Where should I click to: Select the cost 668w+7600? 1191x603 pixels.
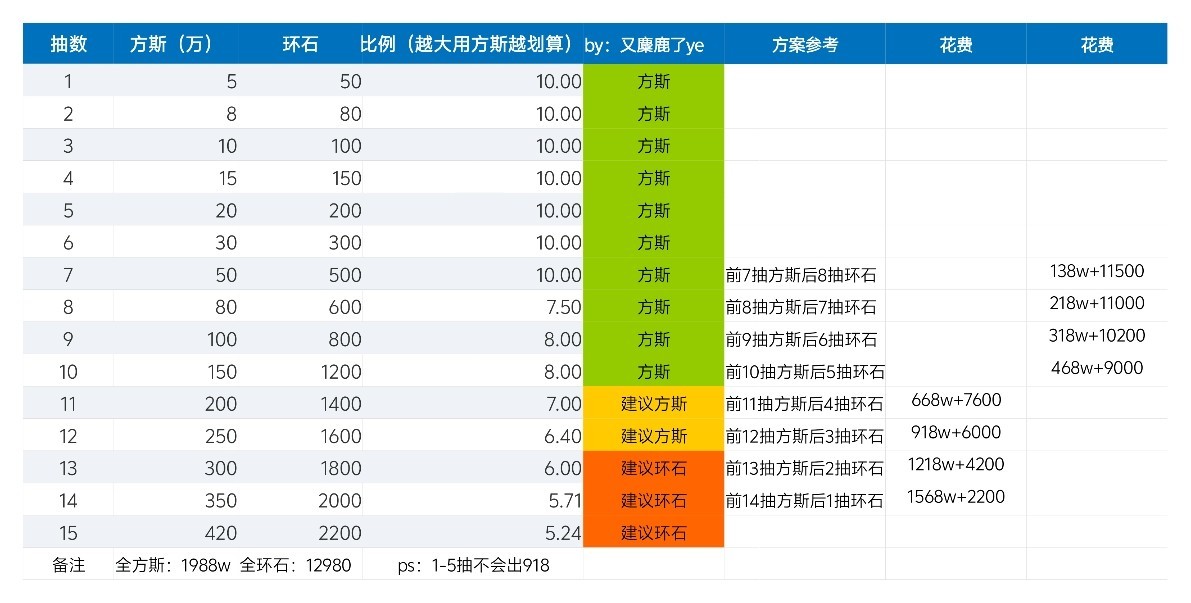(956, 399)
